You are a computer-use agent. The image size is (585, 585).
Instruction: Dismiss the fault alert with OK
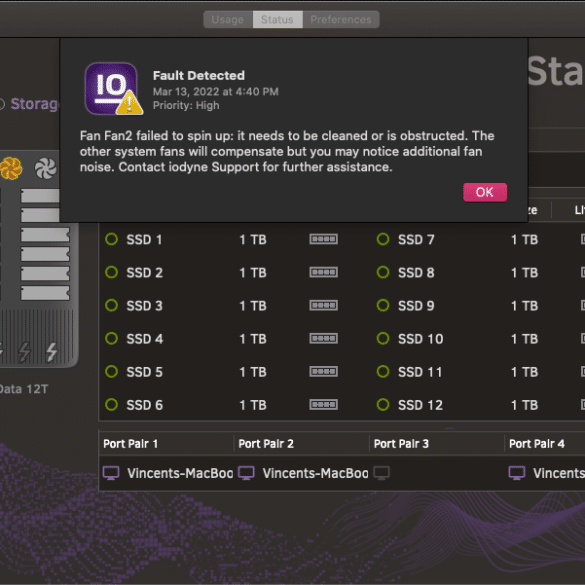(x=485, y=192)
